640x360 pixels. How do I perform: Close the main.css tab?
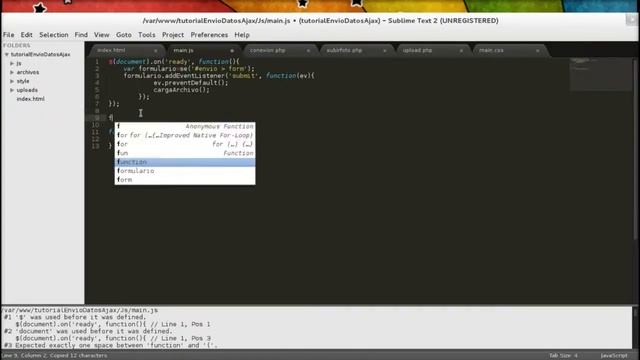point(538,51)
